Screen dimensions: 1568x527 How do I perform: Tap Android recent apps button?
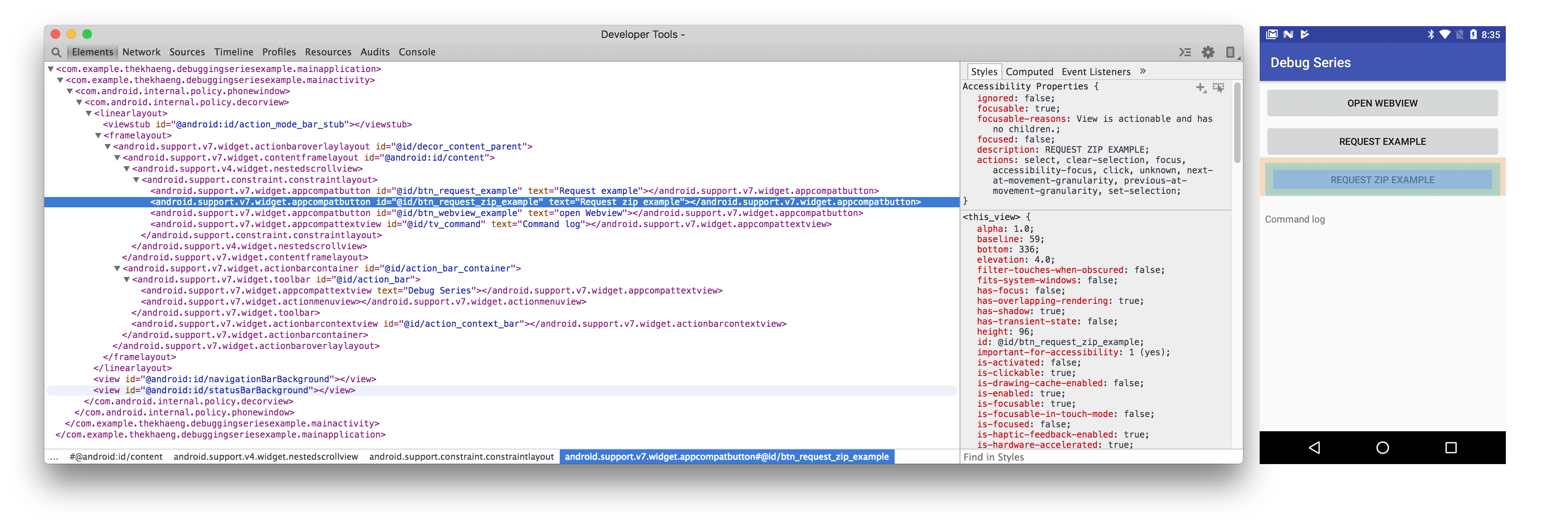point(1451,448)
